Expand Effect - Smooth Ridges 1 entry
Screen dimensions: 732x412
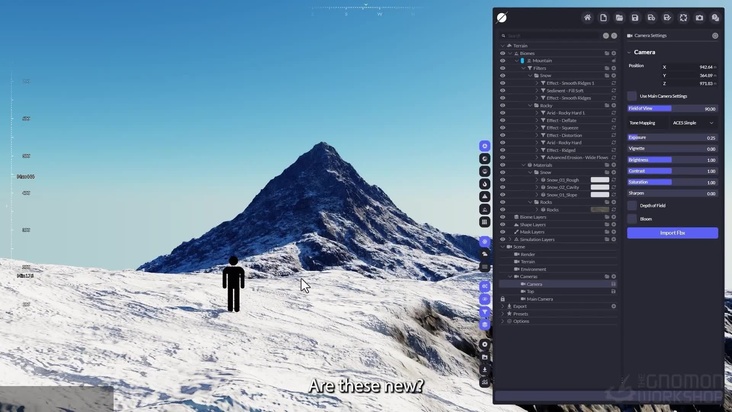pyautogui.click(x=537, y=83)
